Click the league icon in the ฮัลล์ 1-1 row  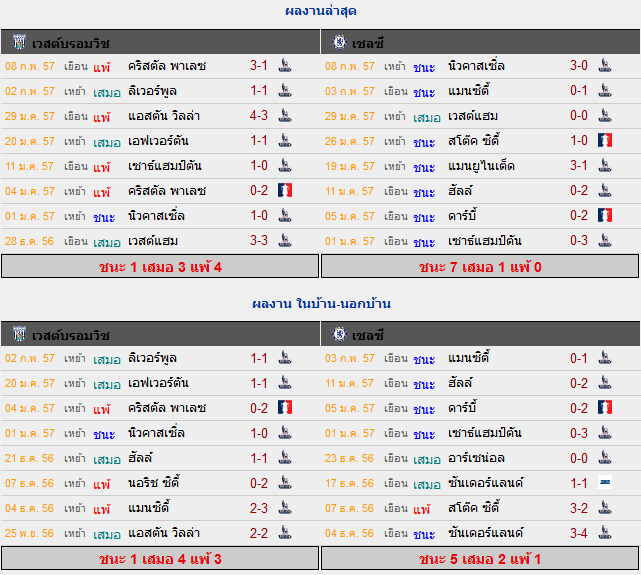(x=285, y=458)
